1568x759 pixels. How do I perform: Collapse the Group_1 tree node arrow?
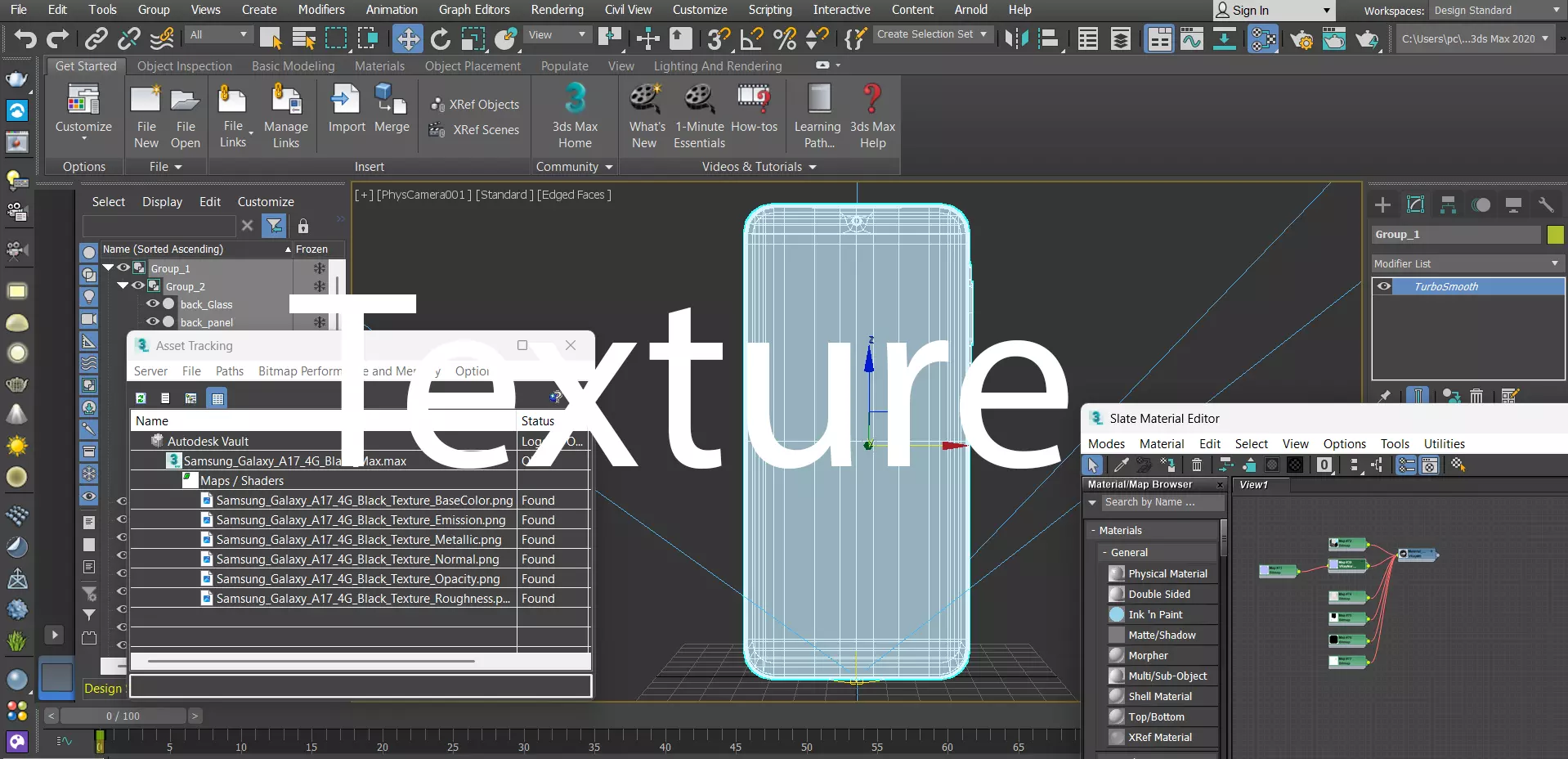point(108,267)
